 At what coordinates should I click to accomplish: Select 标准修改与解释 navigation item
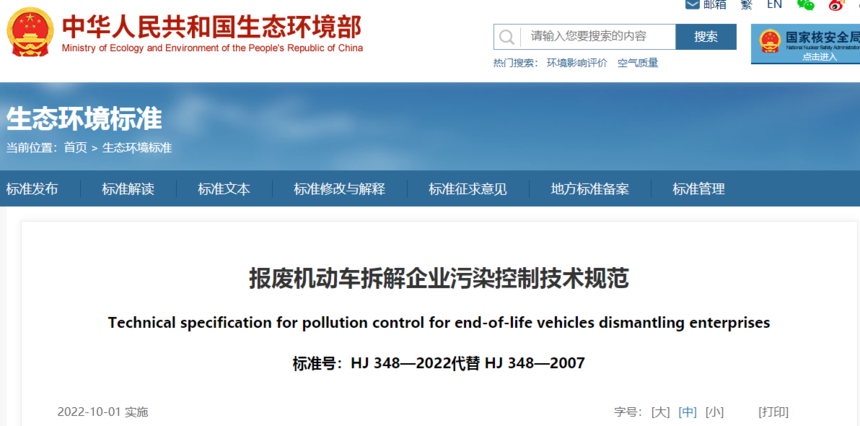[340, 189]
